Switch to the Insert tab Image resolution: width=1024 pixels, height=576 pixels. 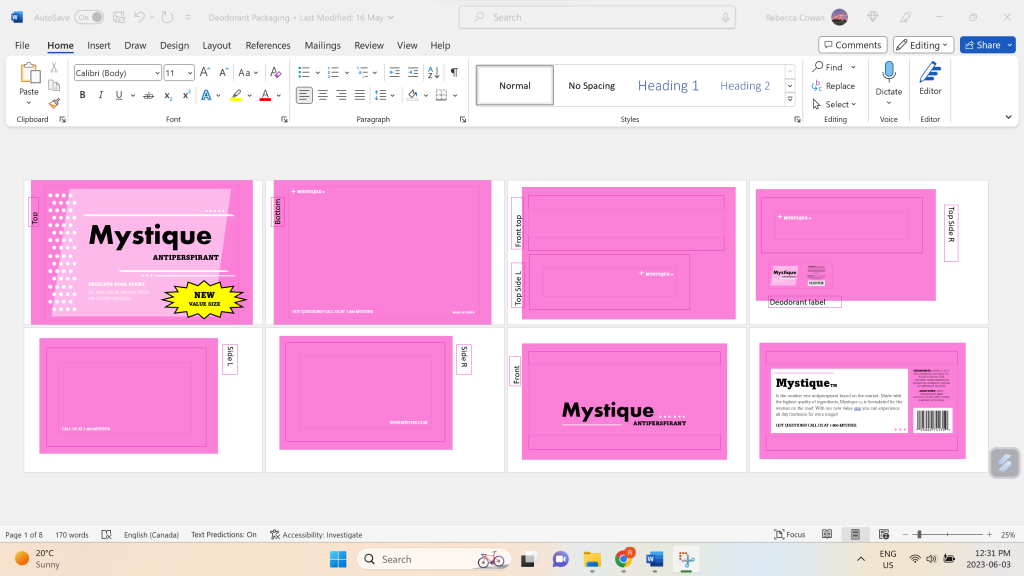click(99, 45)
